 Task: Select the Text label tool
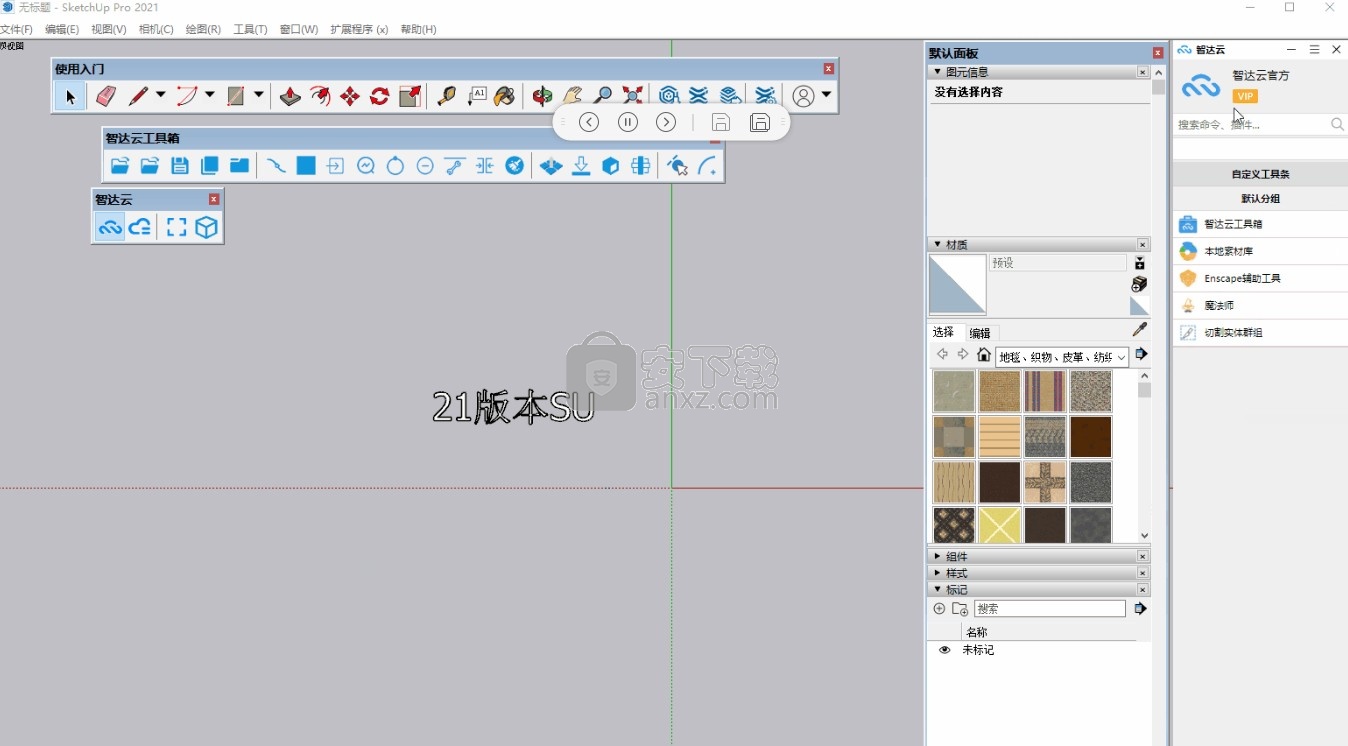476,96
